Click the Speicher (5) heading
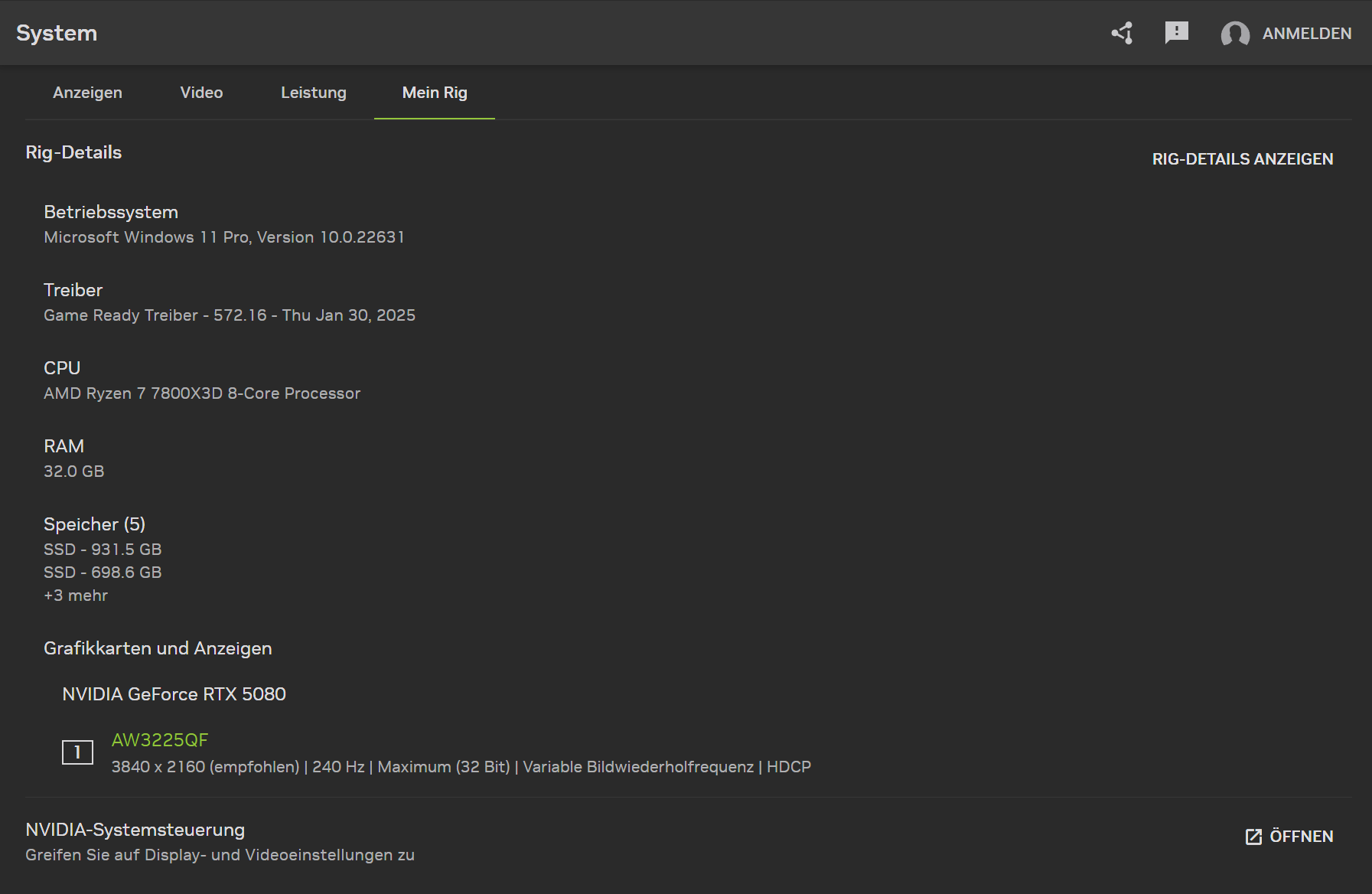The image size is (1372, 894). point(94,524)
